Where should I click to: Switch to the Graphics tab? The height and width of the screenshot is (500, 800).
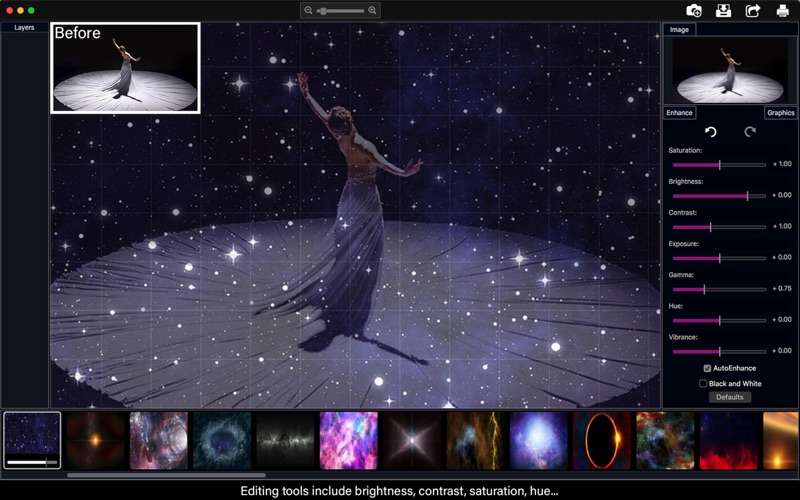781,113
